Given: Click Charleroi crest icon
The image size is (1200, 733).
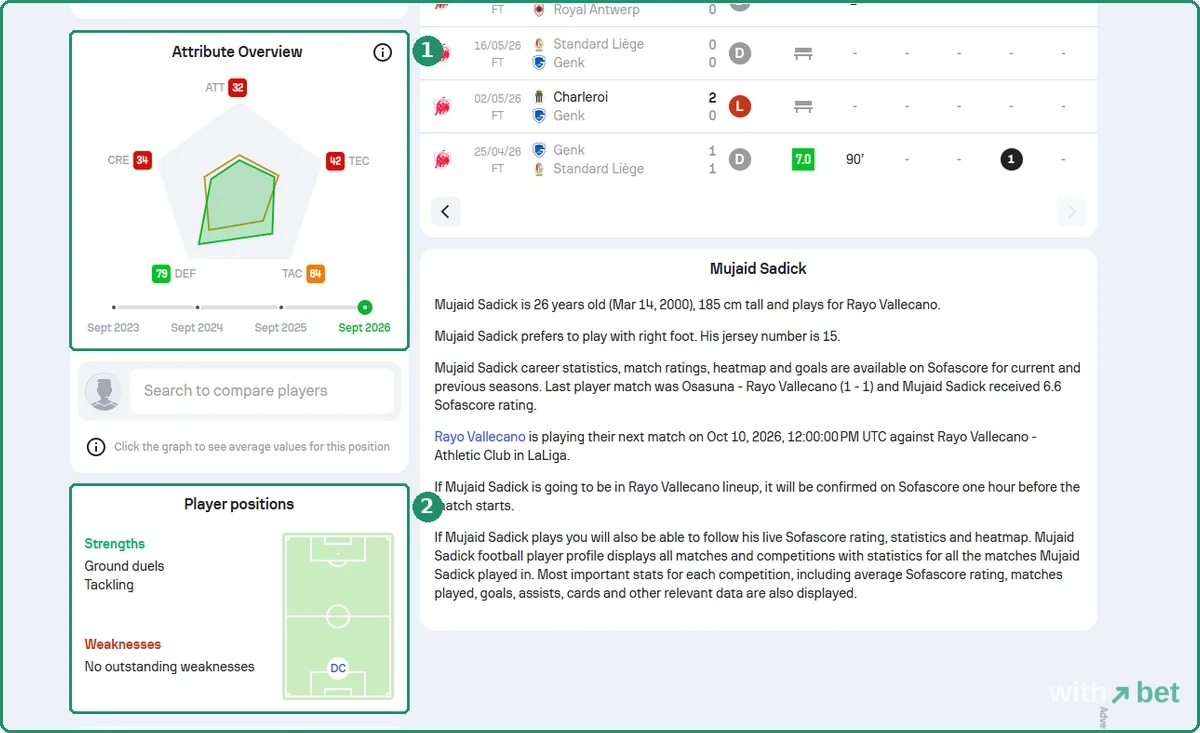Looking at the screenshot, I should tap(539, 97).
